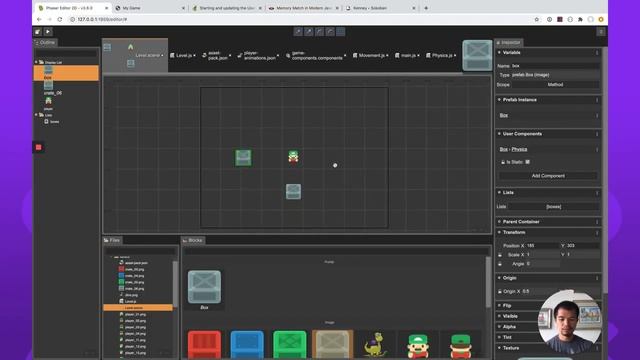Viewport: 640px width, 360px height.
Task: Open the Lists [boxes] dropdown
Action: tap(553, 207)
